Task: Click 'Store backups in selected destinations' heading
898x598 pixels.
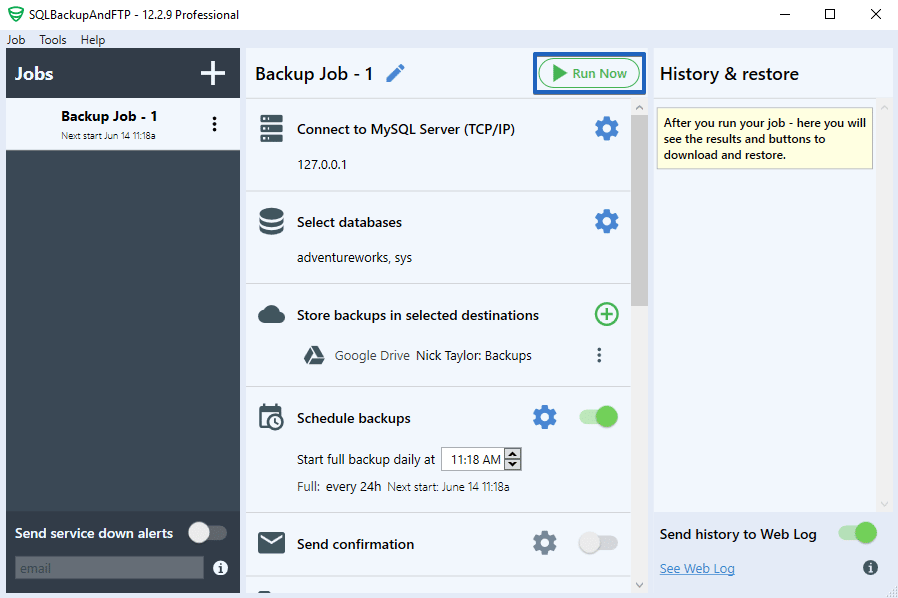Action: [x=418, y=315]
